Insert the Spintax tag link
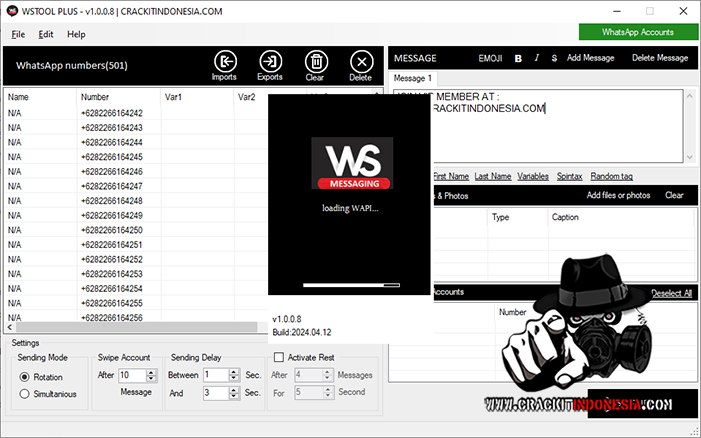 [x=570, y=176]
